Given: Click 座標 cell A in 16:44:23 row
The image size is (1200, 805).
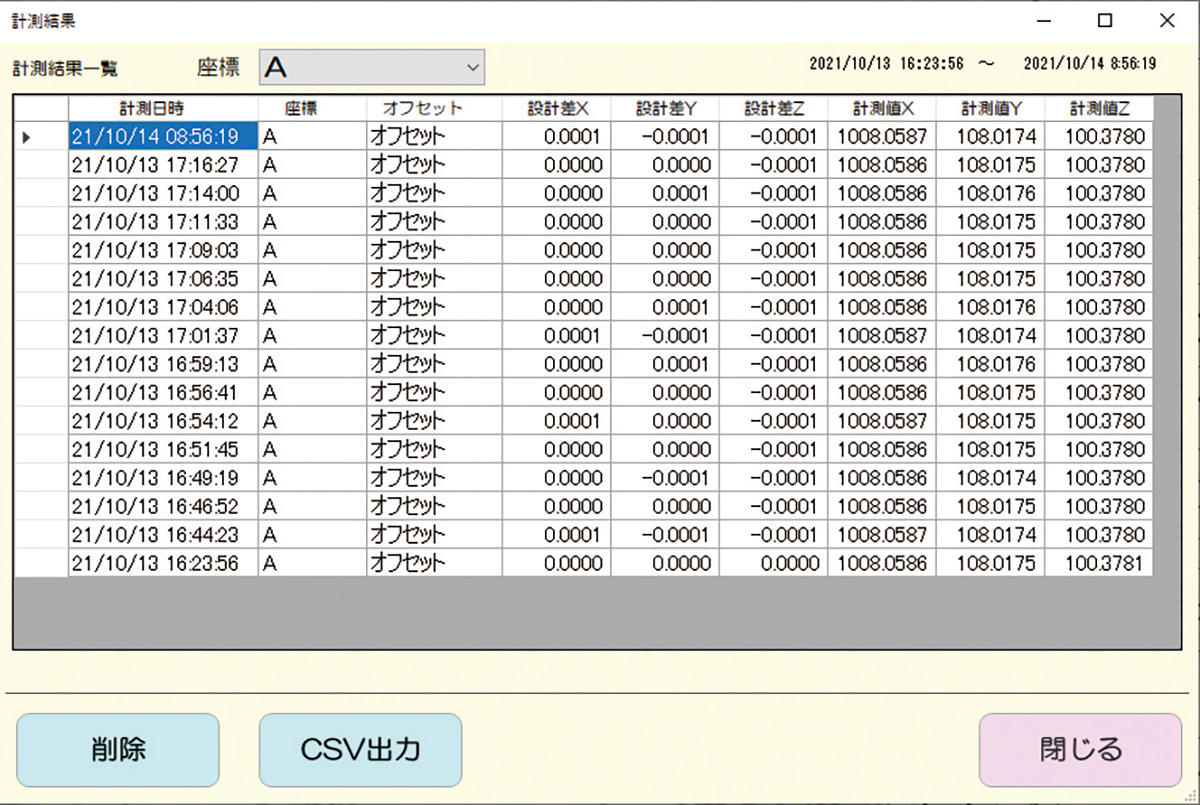Looking at the screenshot, I should point(312,535).
